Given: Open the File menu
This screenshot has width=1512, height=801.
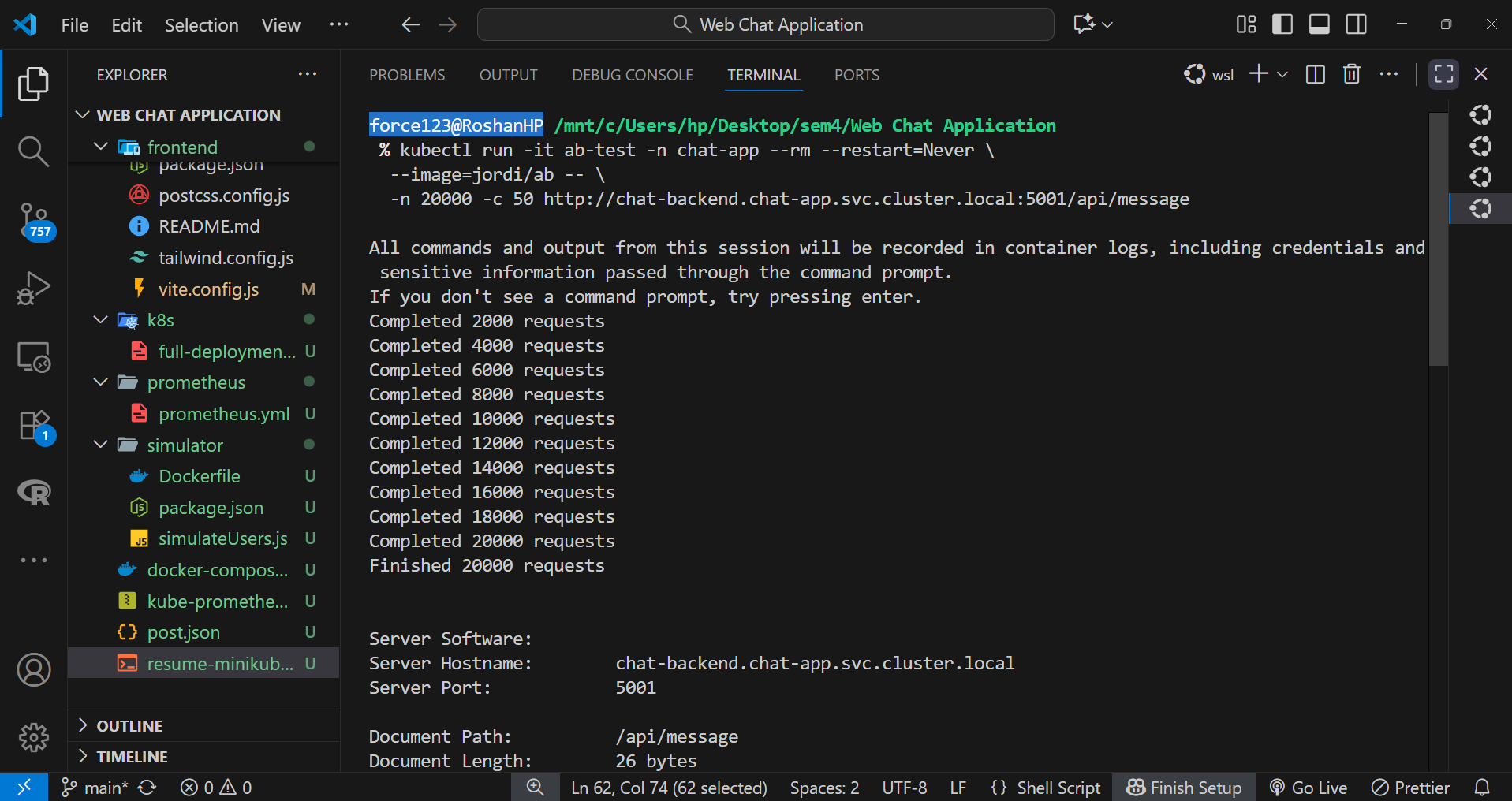Looking at the screenshot, I should point(75,25).
